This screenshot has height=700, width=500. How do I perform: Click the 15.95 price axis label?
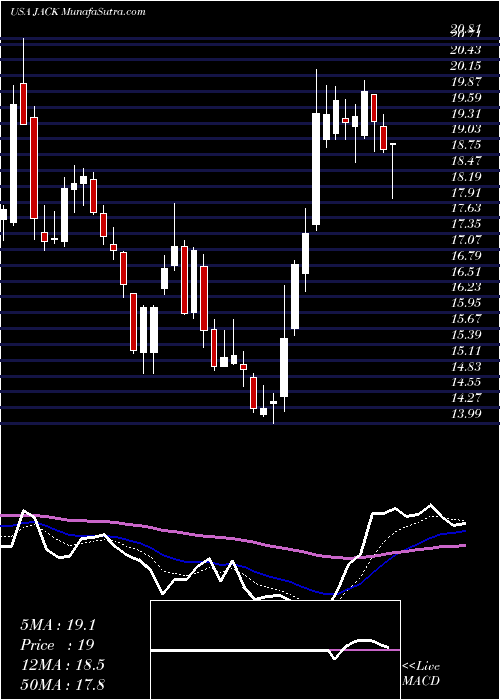[465, 304]
